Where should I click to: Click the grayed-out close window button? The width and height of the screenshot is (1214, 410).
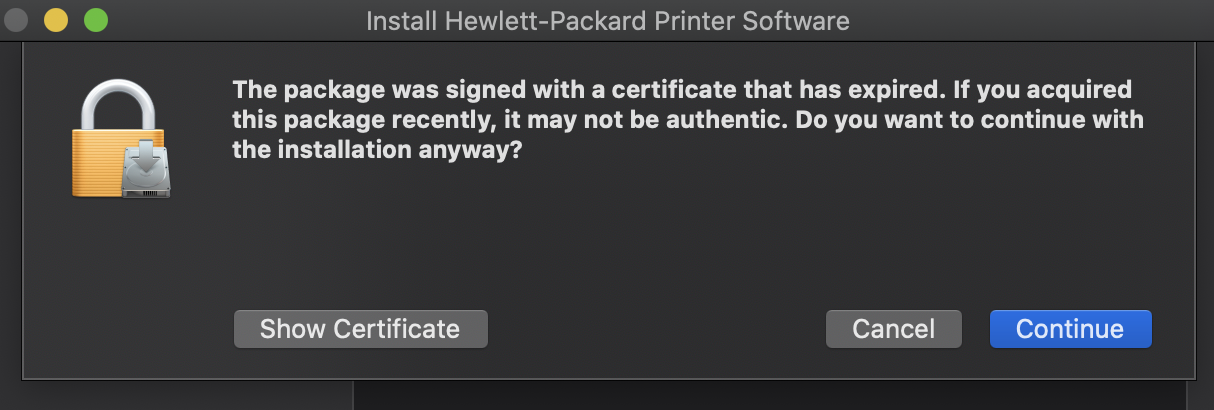coord(17,20)
